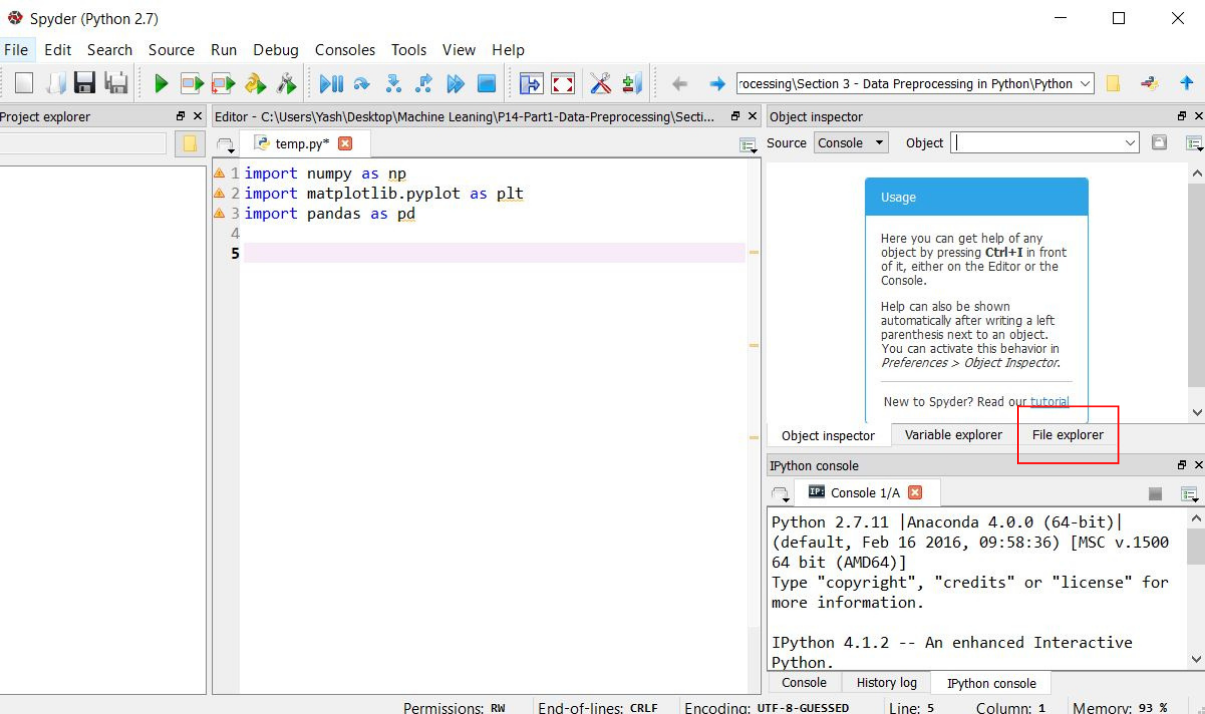
Task: Open Spyder Preferences via toolbar wrench icon
Action: click(601, 82)
